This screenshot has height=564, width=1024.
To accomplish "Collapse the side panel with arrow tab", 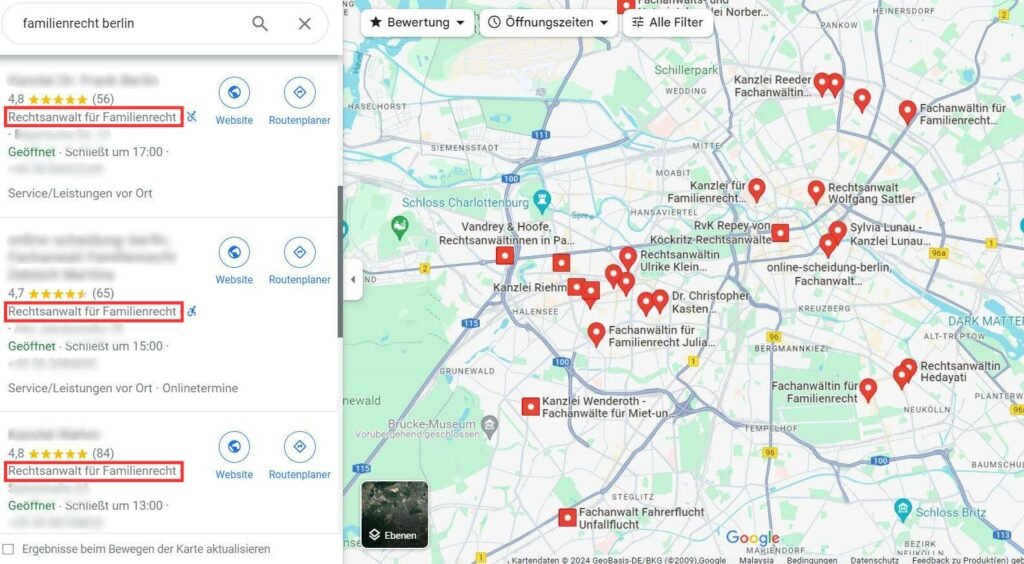I will coord(353,279).
